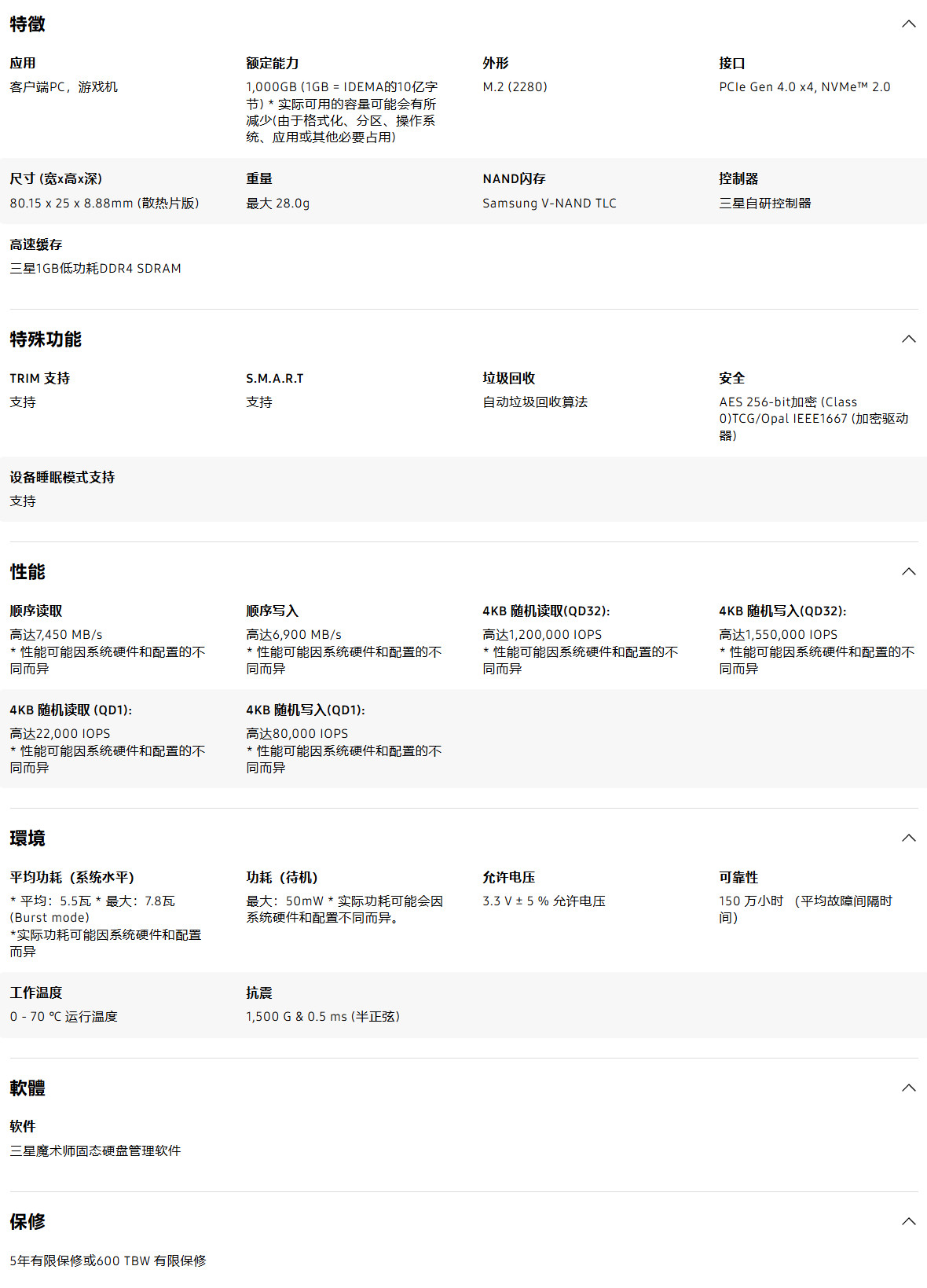
Task: Click the 三星魔术师固态硬盘管理软件 text
Action: (x=95, y=1151)
